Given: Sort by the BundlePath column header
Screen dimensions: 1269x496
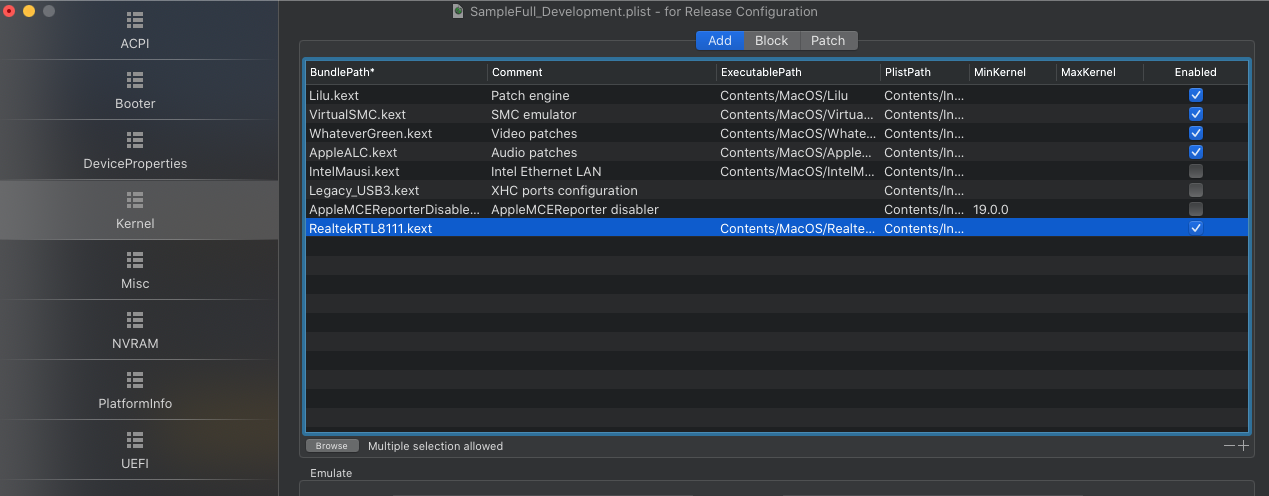Looking at the screenshot, I should (x=396, y=72).
